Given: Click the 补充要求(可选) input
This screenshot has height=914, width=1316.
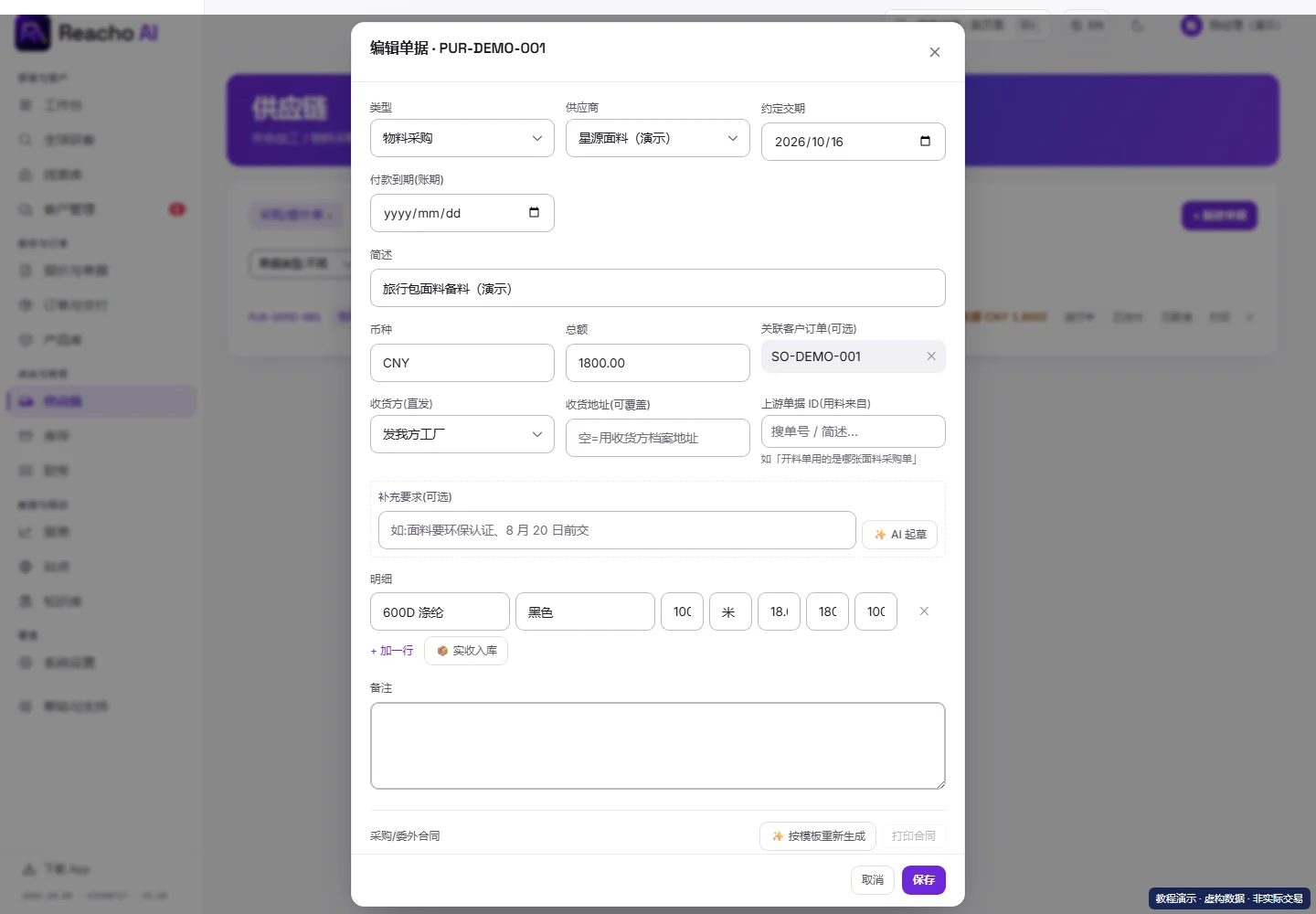Looking at the screenshot, I should click(617, 530).
